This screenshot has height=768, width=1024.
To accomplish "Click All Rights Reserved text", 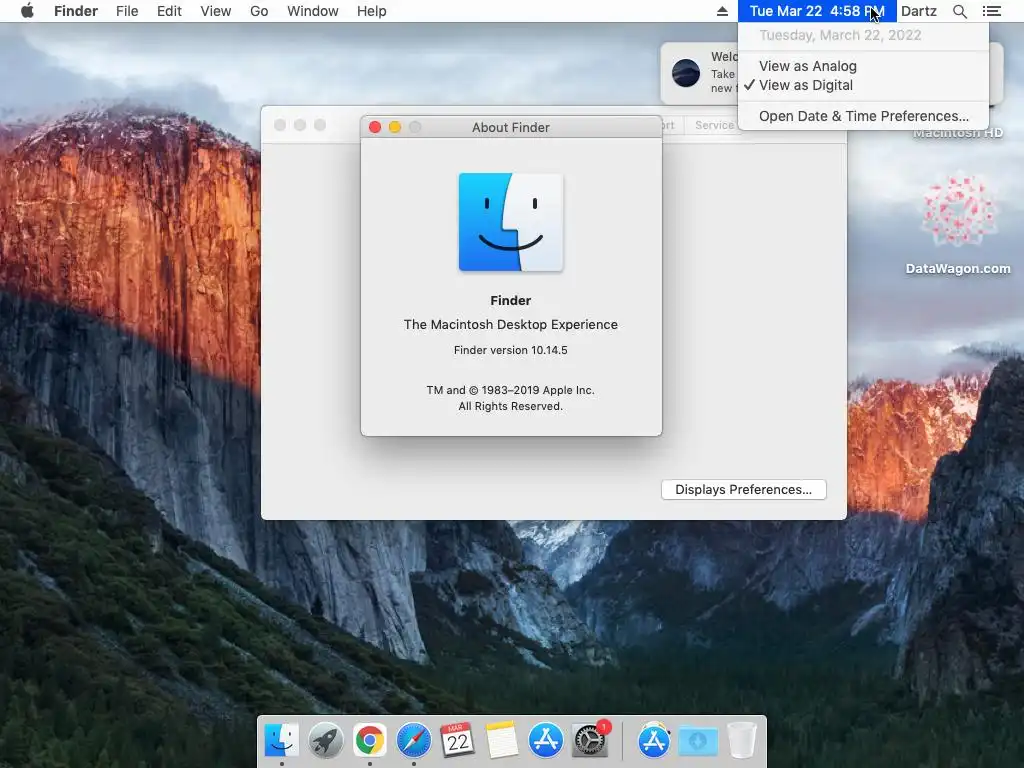I will (511, 406).
